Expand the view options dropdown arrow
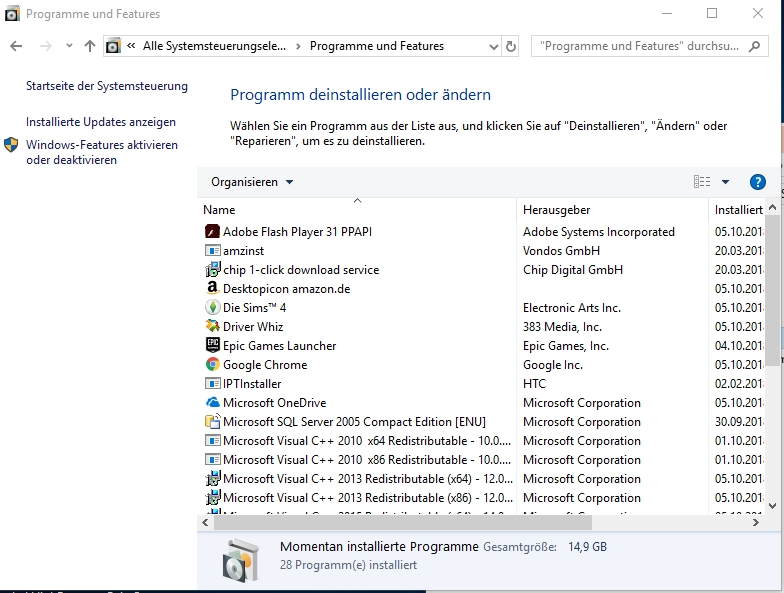The image size is (784, 593). [725, 182]
